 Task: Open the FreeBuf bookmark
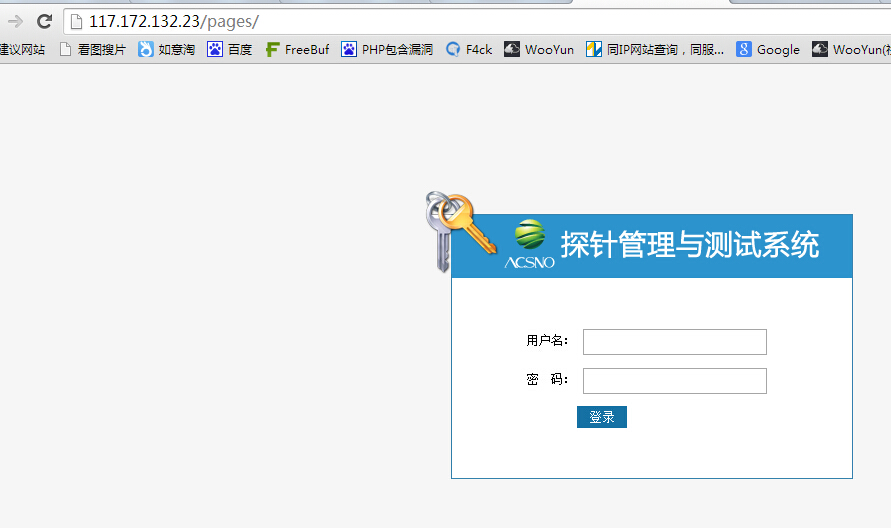point(297,50)
